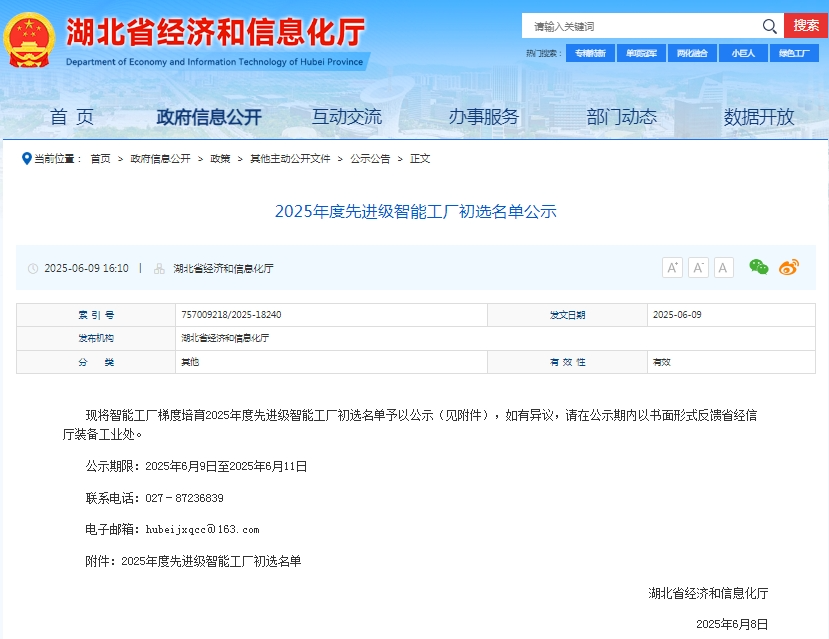The height and width of the screenshot is (639, 829).
Task: Click the location pin breadcrumb icon
Action: click(27, 158)
